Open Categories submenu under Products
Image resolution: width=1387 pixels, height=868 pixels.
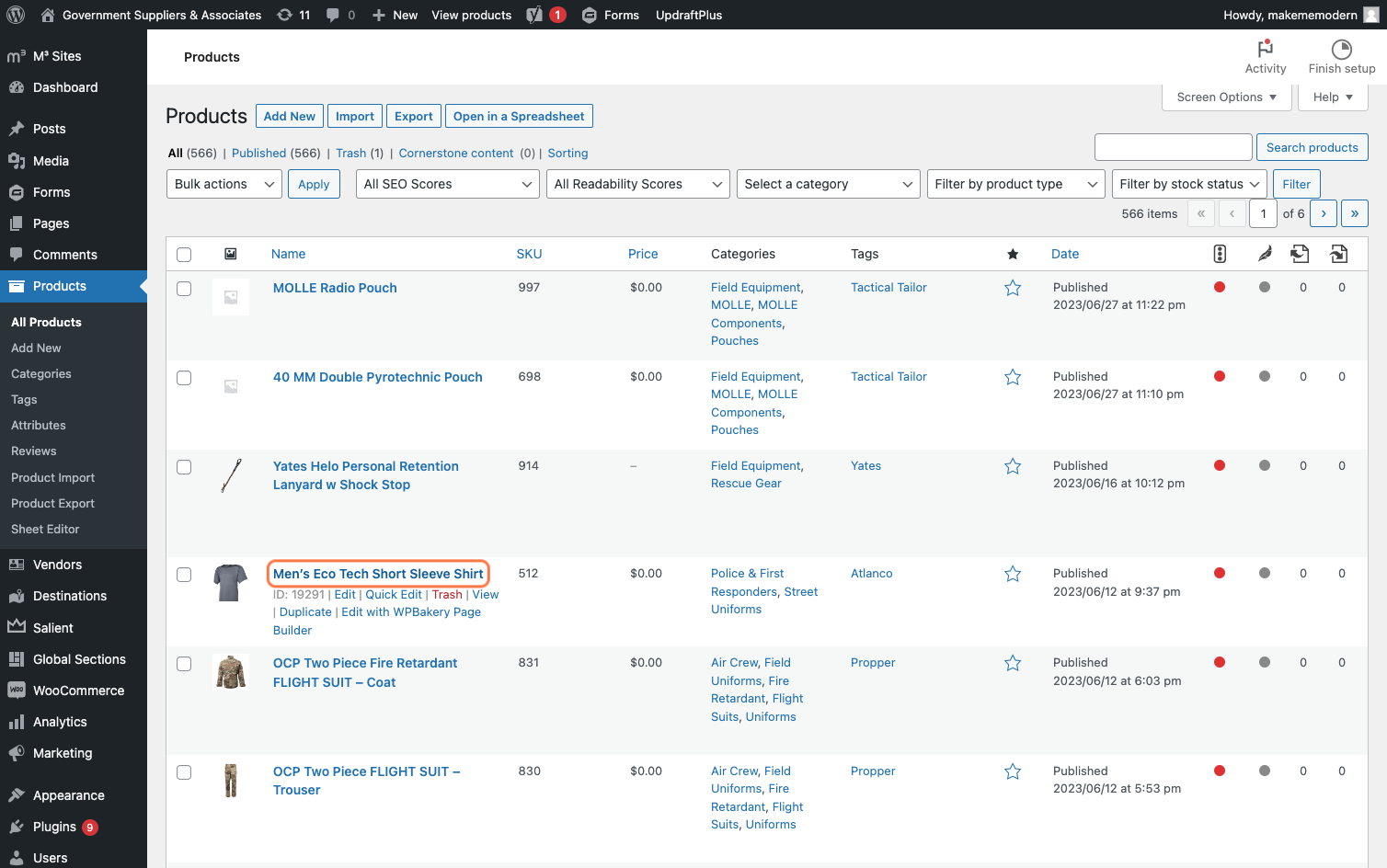41,373
